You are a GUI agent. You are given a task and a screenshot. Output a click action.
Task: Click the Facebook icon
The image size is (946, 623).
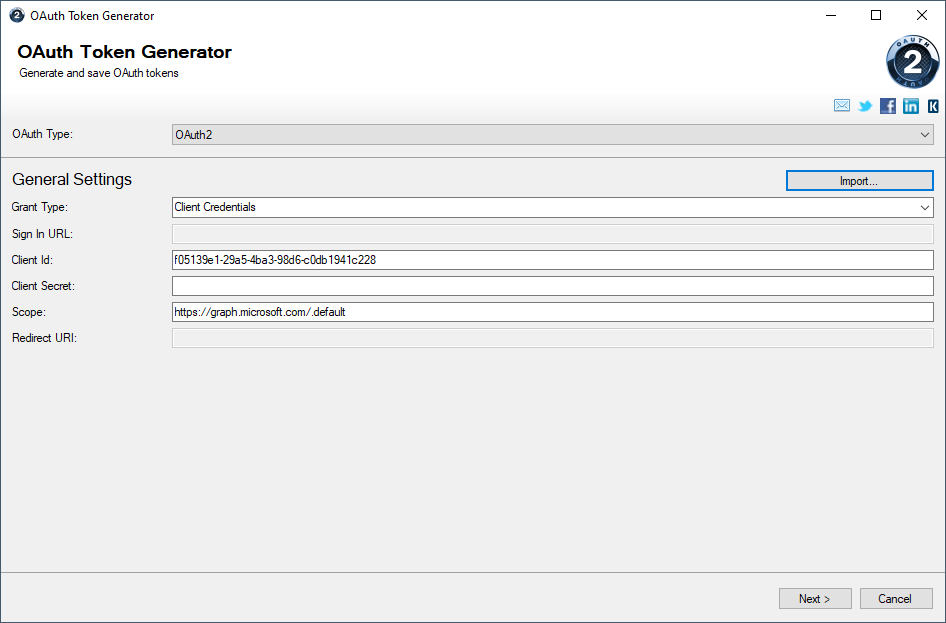887,105
